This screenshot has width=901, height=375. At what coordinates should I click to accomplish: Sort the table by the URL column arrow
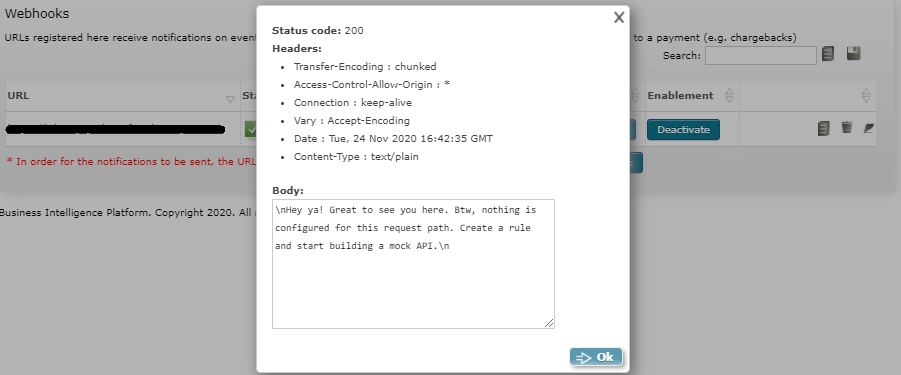[x=230, y=99]
